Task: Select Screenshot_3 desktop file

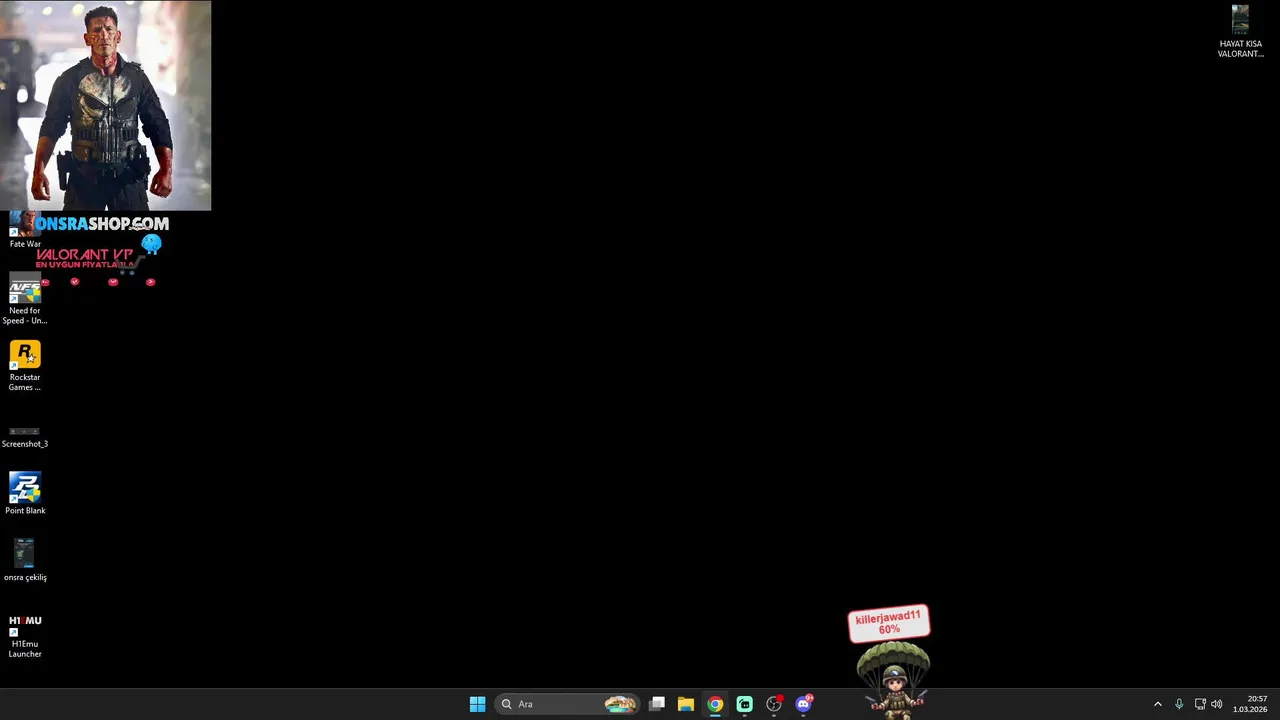Action: click(25, 437)
